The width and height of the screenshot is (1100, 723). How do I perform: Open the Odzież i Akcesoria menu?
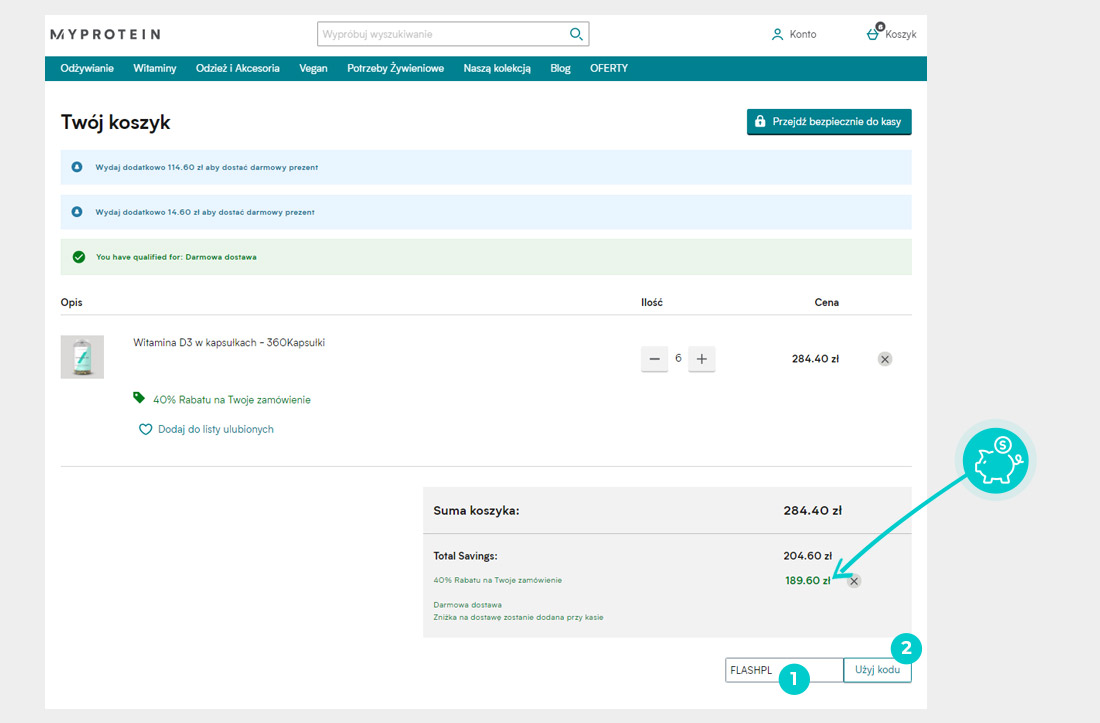(238, 68)
